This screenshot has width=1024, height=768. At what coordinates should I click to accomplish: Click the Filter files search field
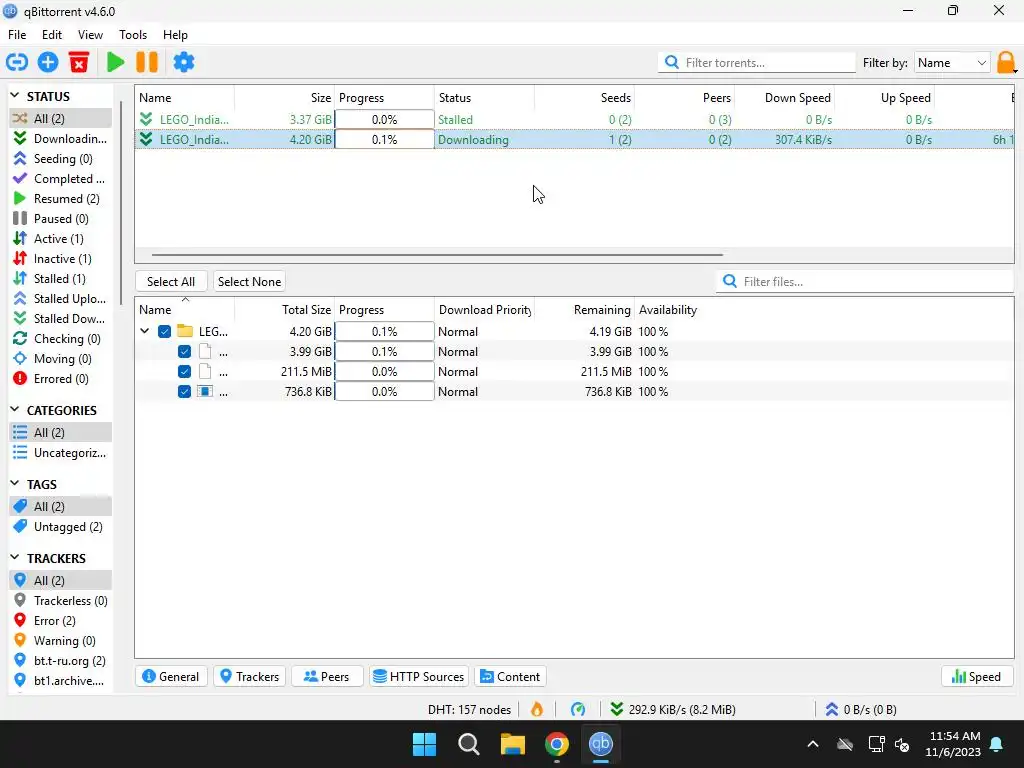[x=865, y=281]
